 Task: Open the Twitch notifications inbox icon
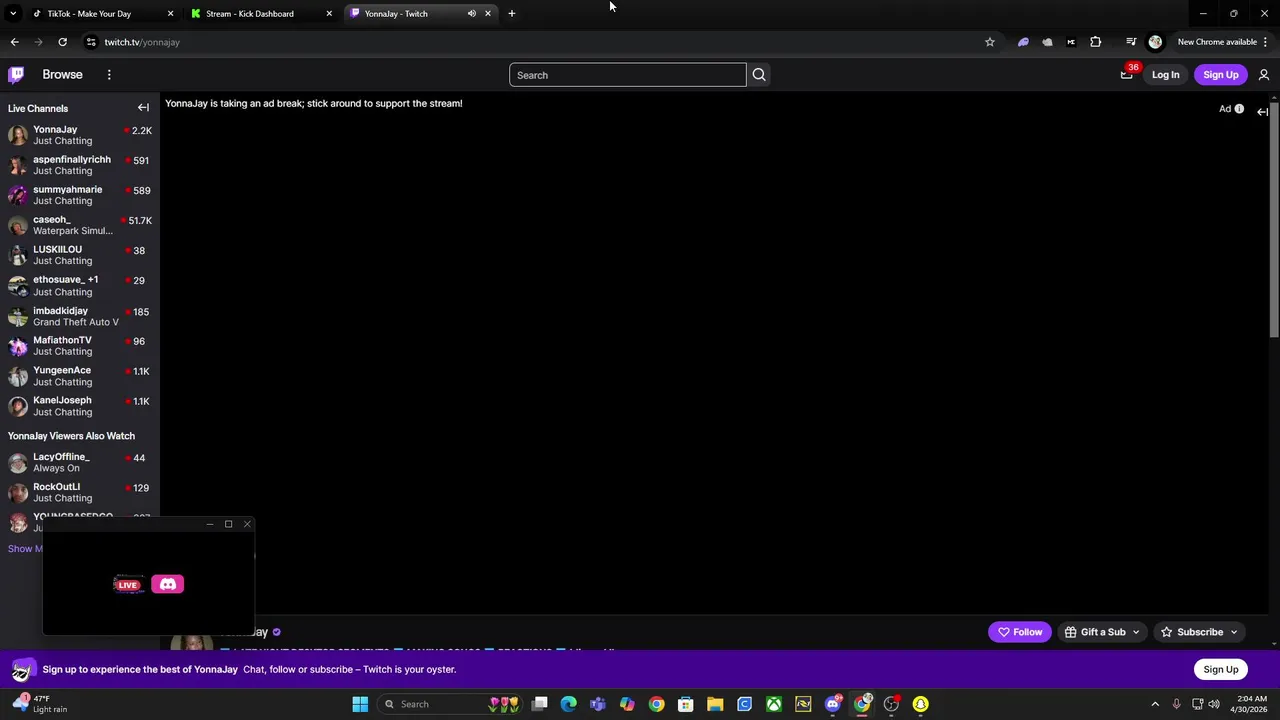pyautogui.click(x=1127, y=75)
